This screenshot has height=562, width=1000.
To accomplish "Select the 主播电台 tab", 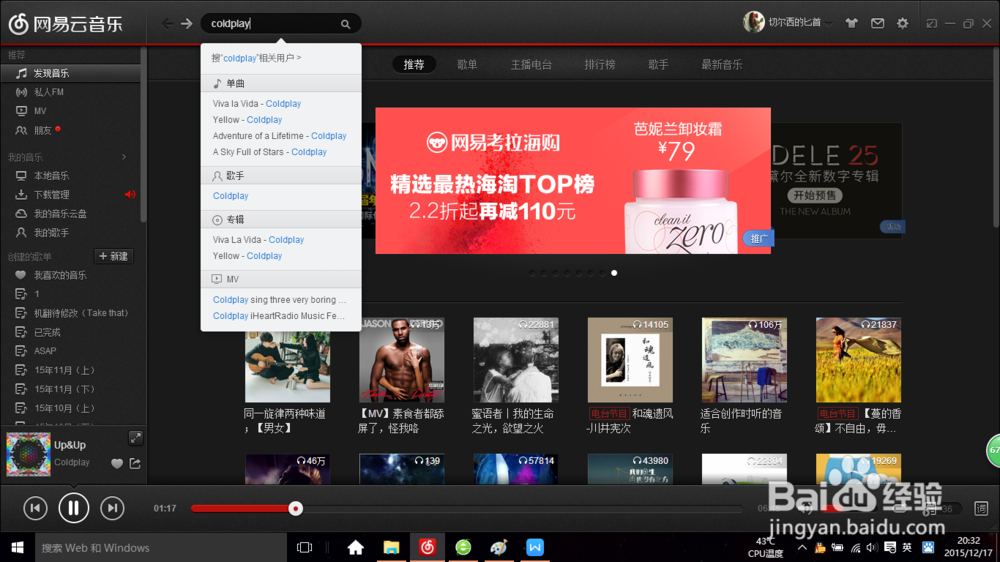I will (x=531, y=64).
